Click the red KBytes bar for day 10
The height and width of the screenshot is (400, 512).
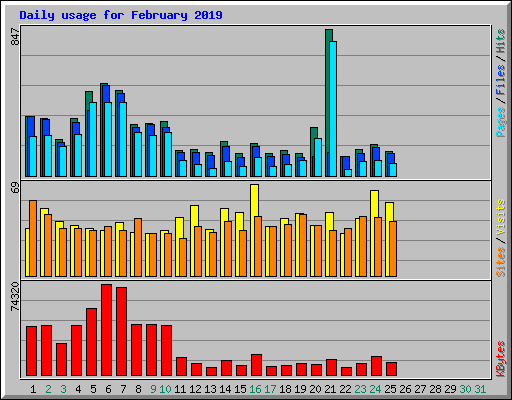pos(166,351)
